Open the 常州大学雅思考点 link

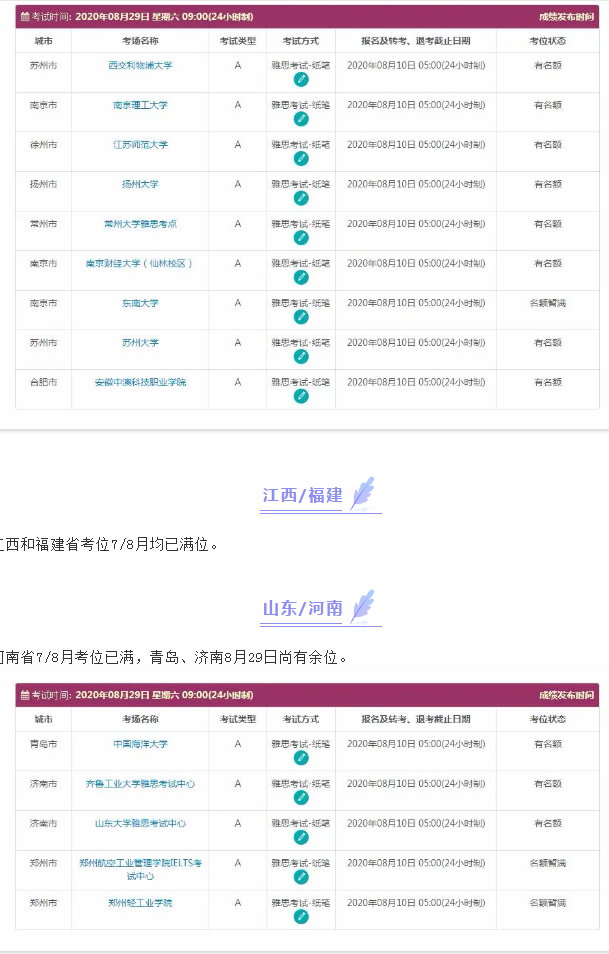[x=140, y=224]
